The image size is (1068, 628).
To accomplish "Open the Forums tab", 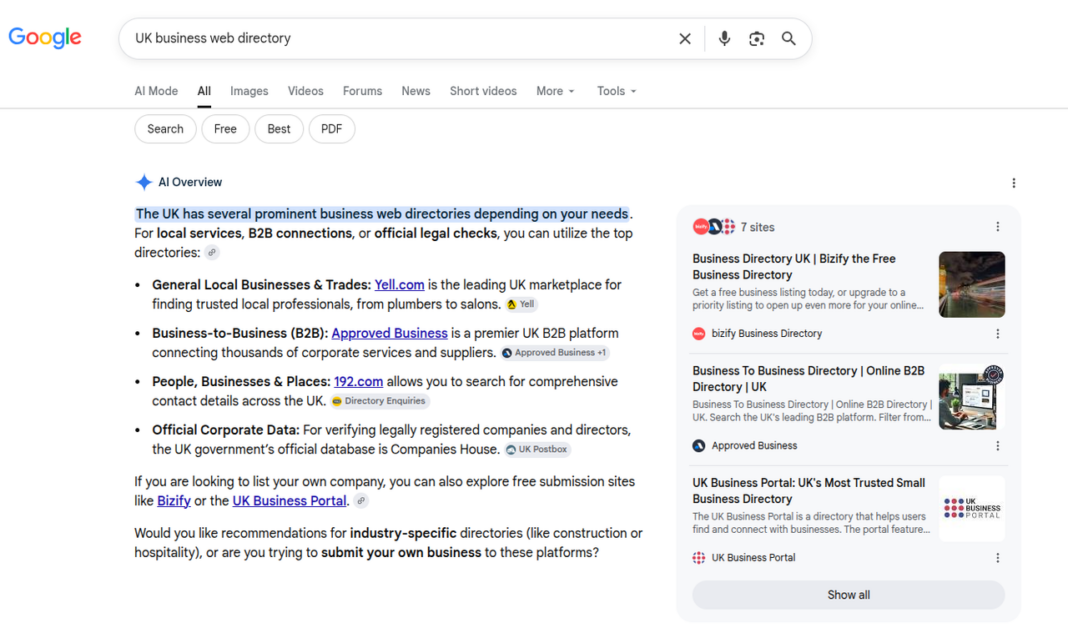I will pos(362,91).
